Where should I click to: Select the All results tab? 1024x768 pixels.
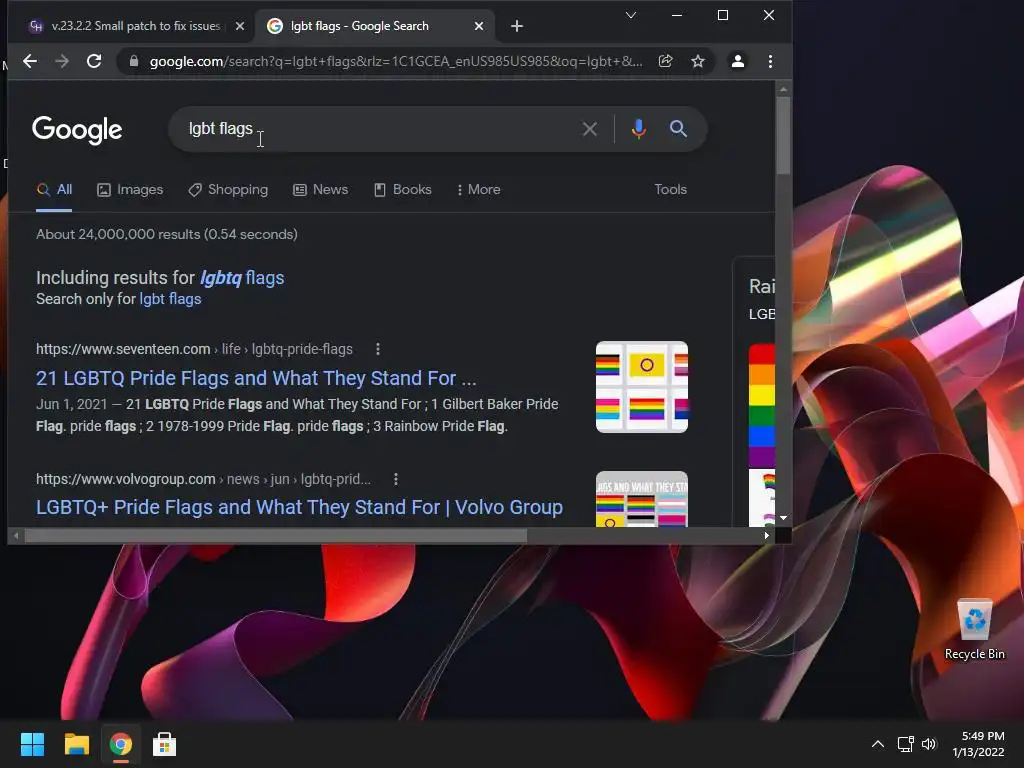pyautogui.click(x=54, y=189)
